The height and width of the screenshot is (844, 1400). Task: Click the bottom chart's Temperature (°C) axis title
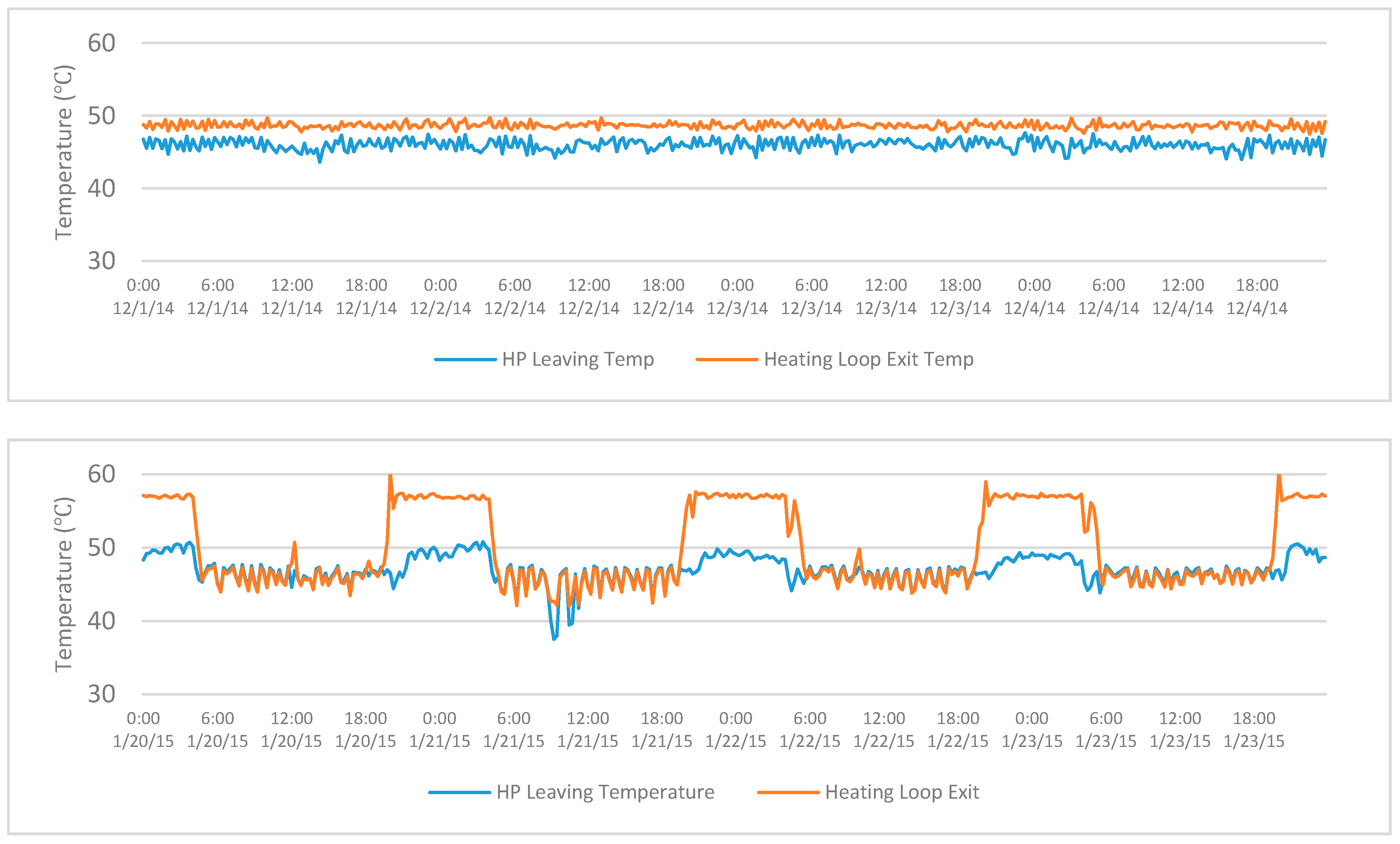[x=64, y=585]
